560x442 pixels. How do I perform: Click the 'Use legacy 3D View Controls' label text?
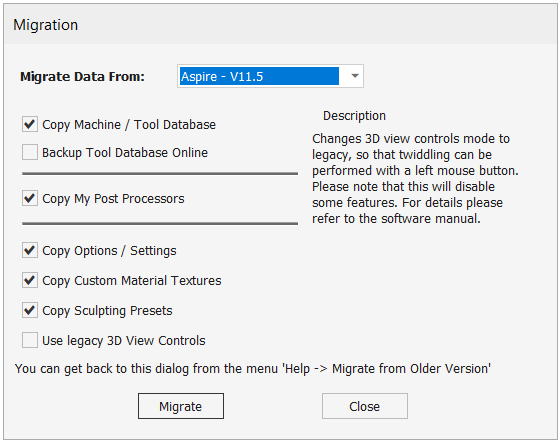click(x=124, y=341)
